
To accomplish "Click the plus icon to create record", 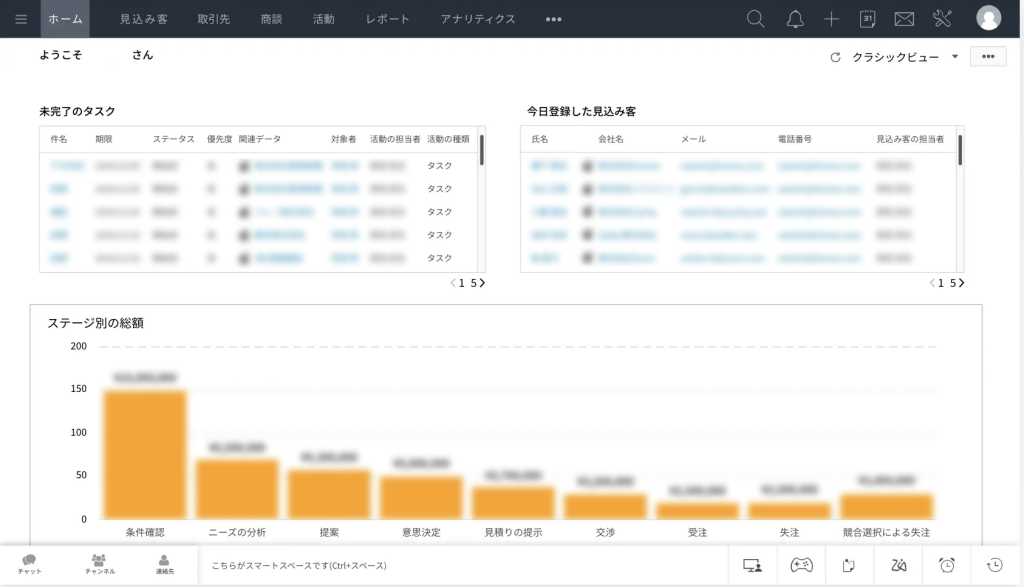I will pos(831,19).
